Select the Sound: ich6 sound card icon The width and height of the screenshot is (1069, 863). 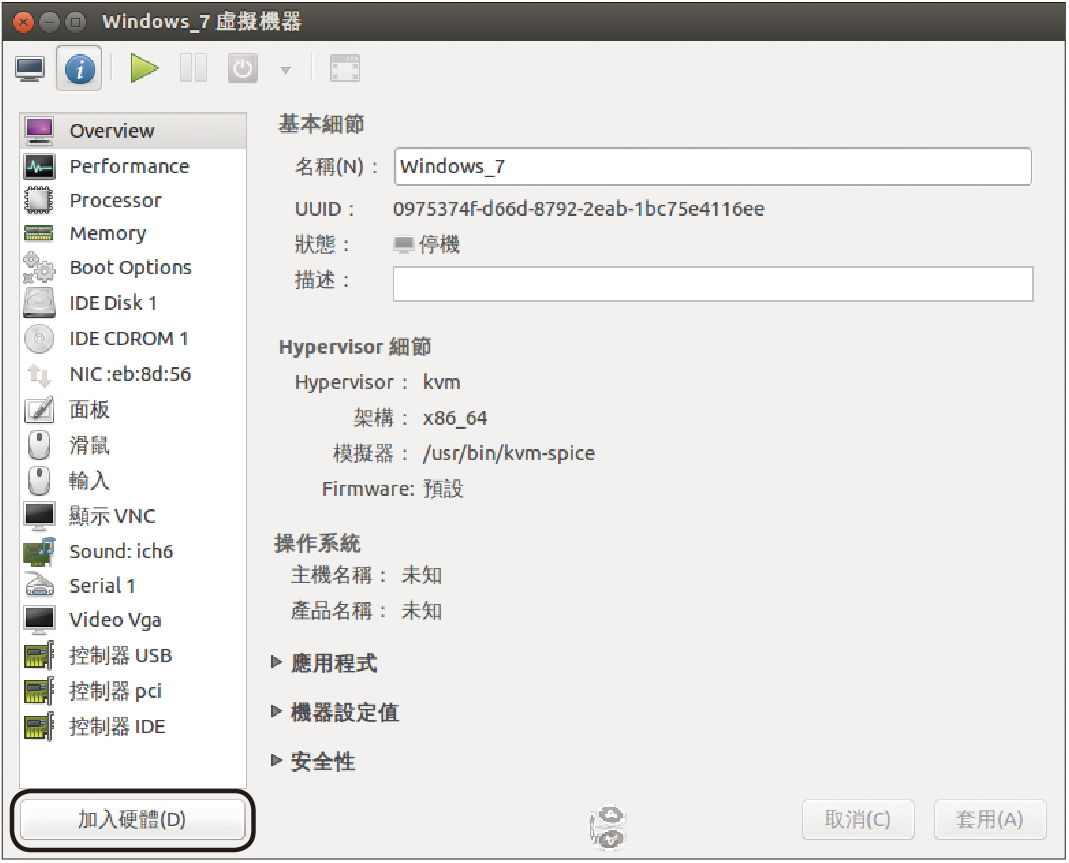click(x=39, y=551)
